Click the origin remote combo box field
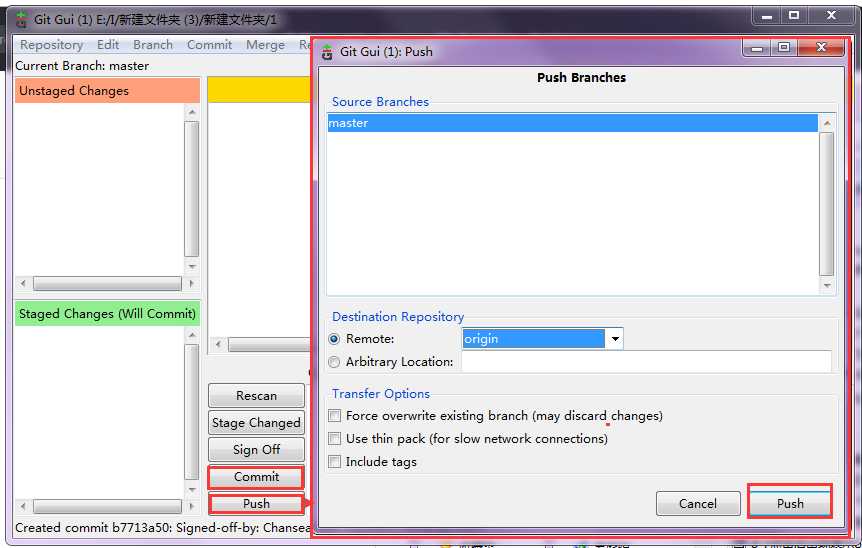The image size is (862, 548). pos(533,339)
